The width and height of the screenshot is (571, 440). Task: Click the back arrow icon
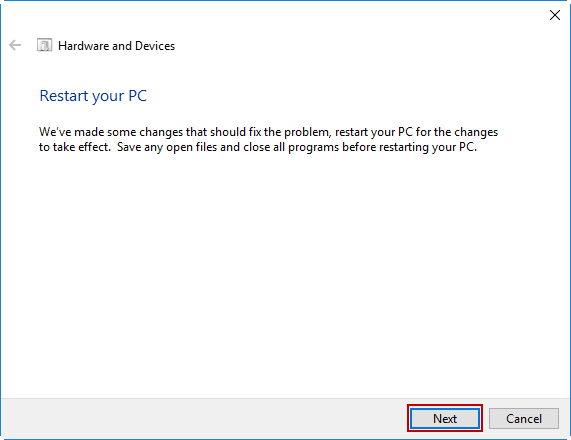(15, 46)
